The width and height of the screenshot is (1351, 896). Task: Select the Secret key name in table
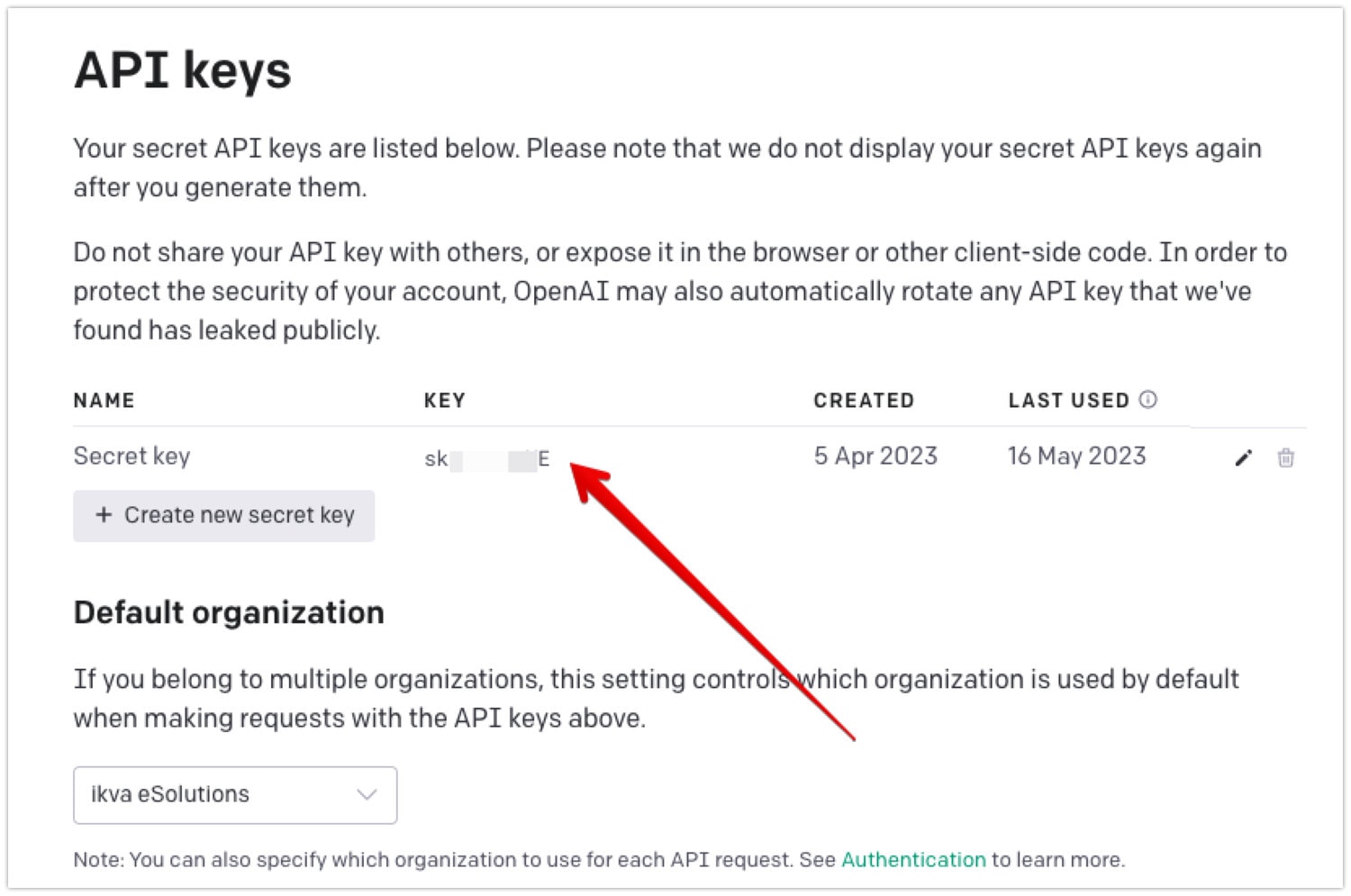tap(131, 457)
